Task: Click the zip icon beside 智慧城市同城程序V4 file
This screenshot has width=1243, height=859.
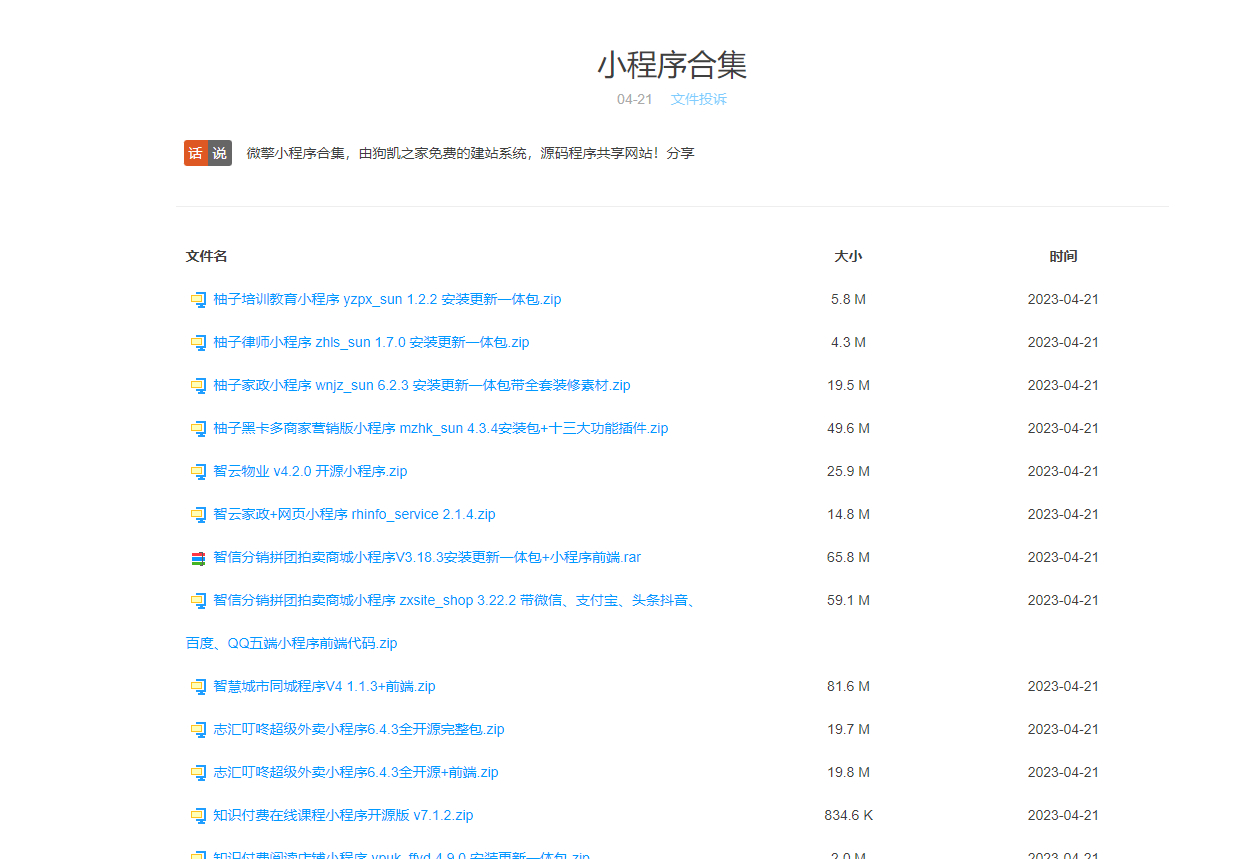Action: (x=198, y=686)
